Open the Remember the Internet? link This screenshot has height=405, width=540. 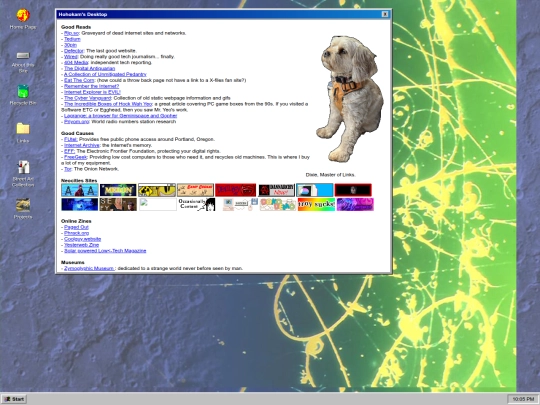[91, 86]
